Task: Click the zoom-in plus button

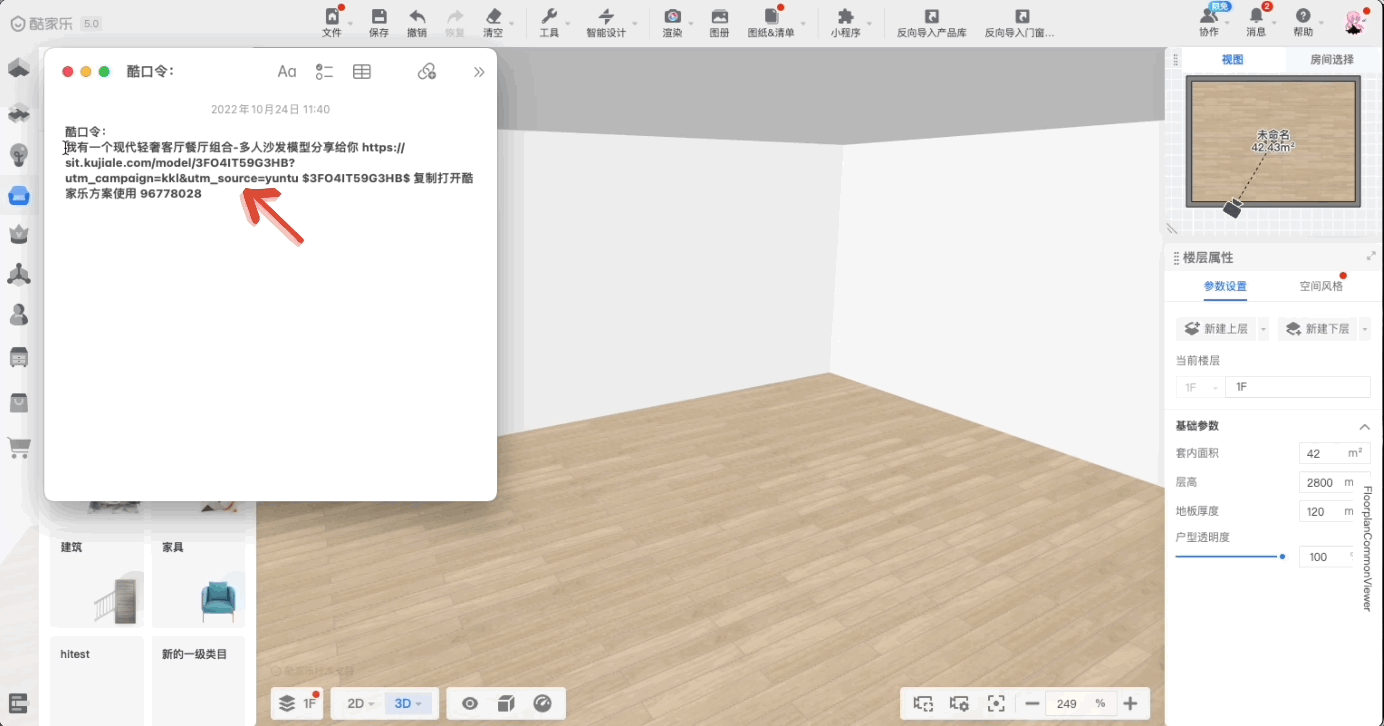Action: [1130, 703]
